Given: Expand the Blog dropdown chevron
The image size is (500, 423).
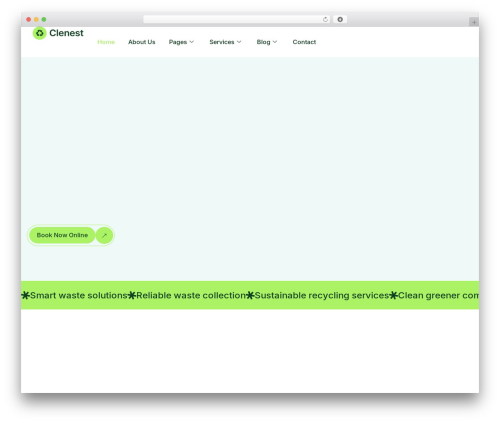Looking at the screenshot, I should (275, 42).
